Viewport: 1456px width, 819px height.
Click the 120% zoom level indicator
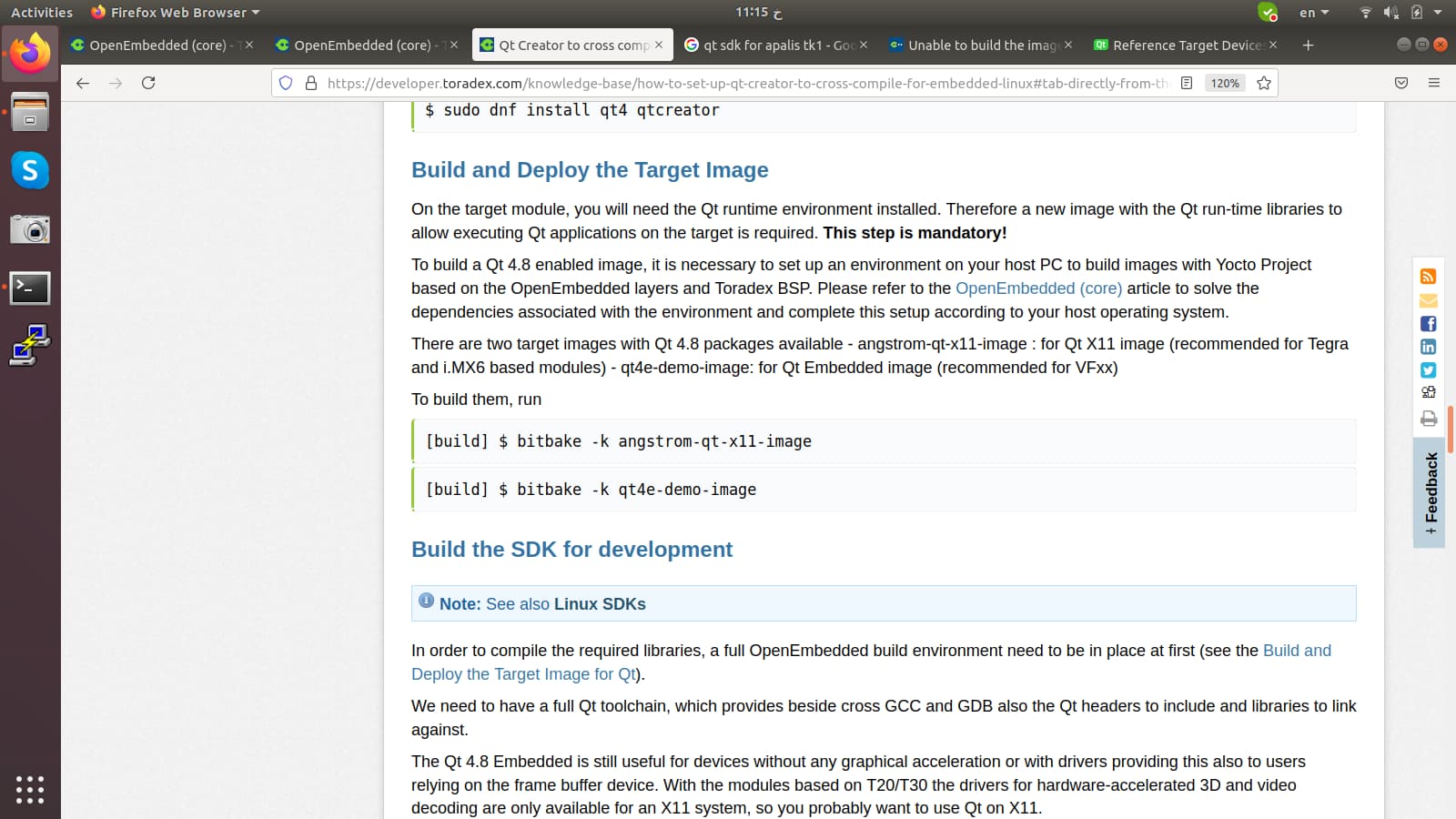pyautogui.click(x=1225, y=83)
